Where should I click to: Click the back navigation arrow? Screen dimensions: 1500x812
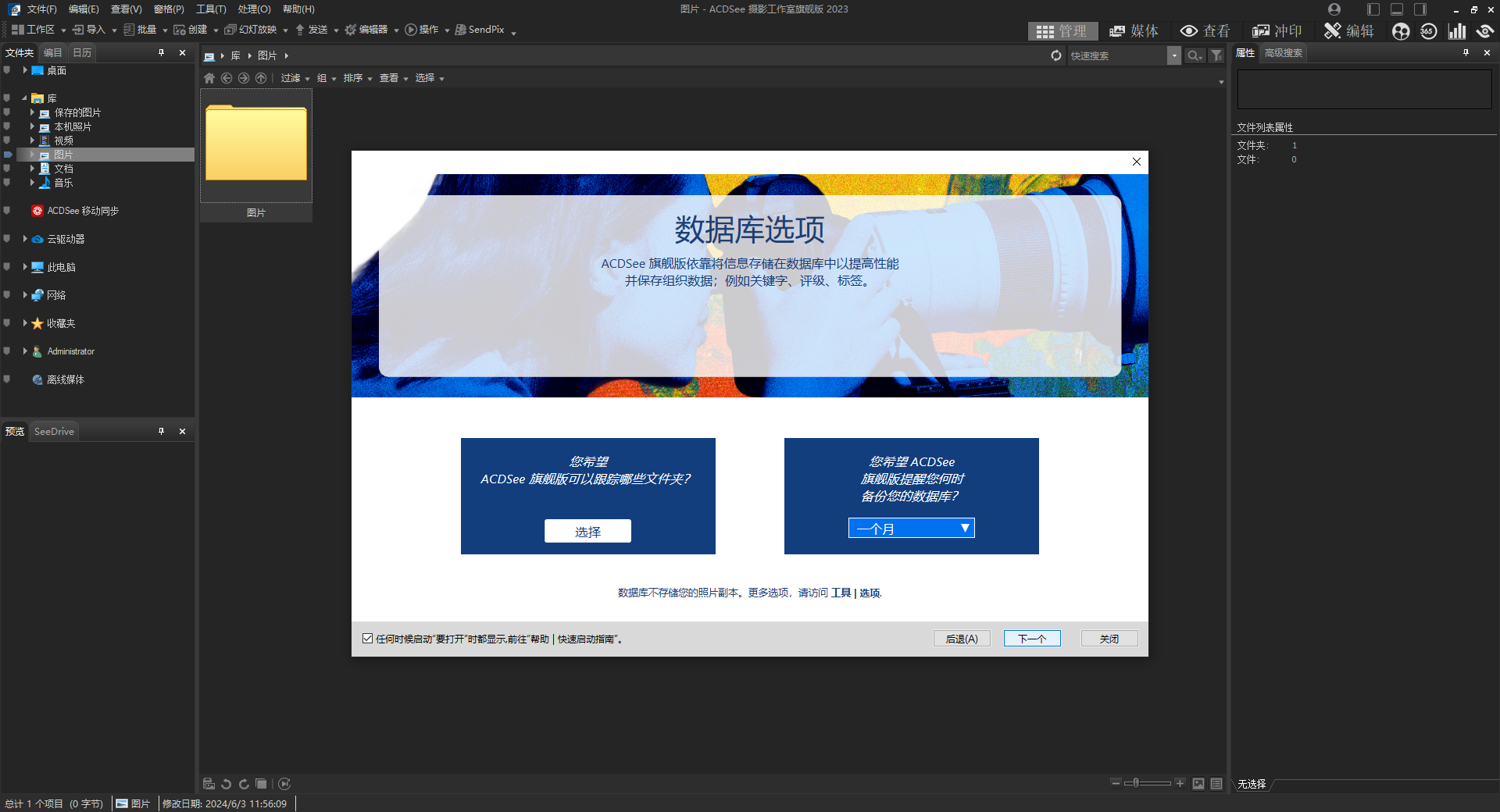(x=227, y=78)
